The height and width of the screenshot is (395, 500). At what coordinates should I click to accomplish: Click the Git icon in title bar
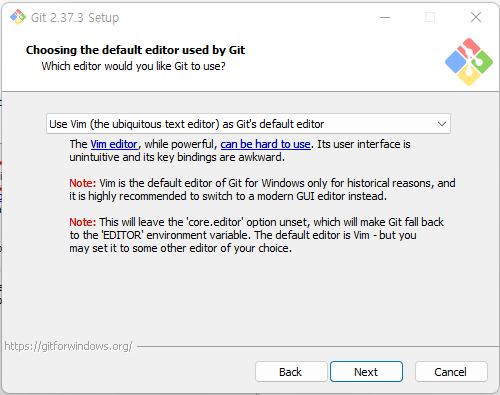coord(18,17)
